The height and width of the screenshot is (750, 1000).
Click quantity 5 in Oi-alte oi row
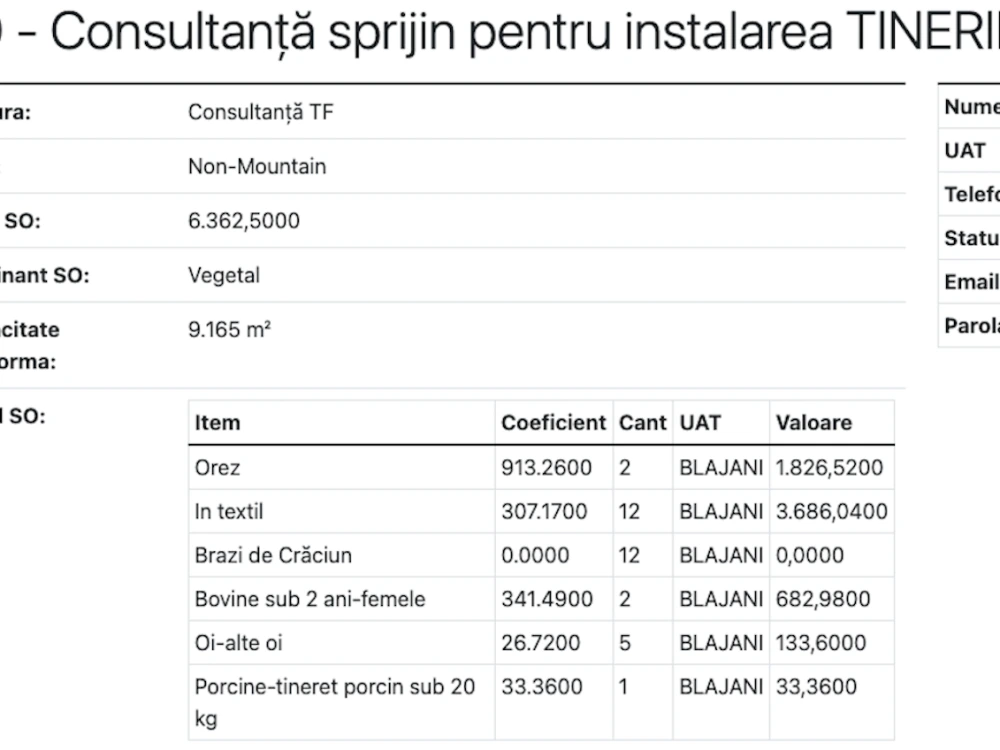[x=624, y=643]
